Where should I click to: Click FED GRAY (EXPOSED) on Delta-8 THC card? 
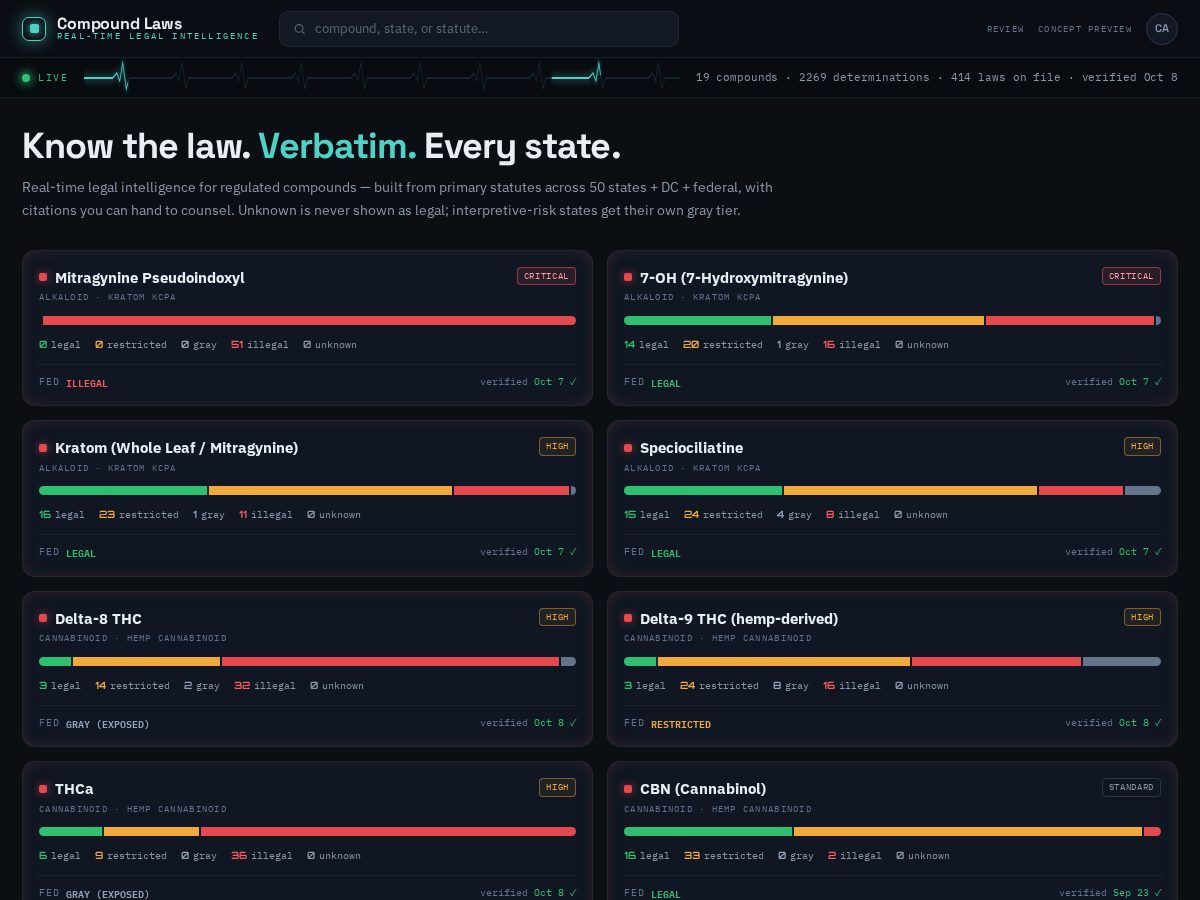(x=94, y=724)
